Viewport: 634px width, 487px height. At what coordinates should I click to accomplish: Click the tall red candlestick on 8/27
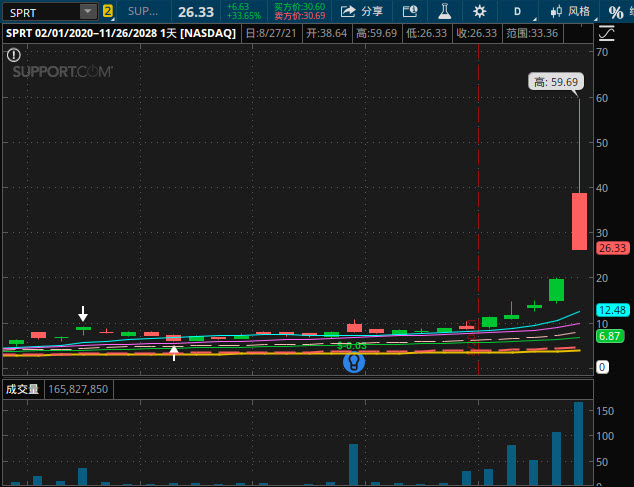coord(579,221)
